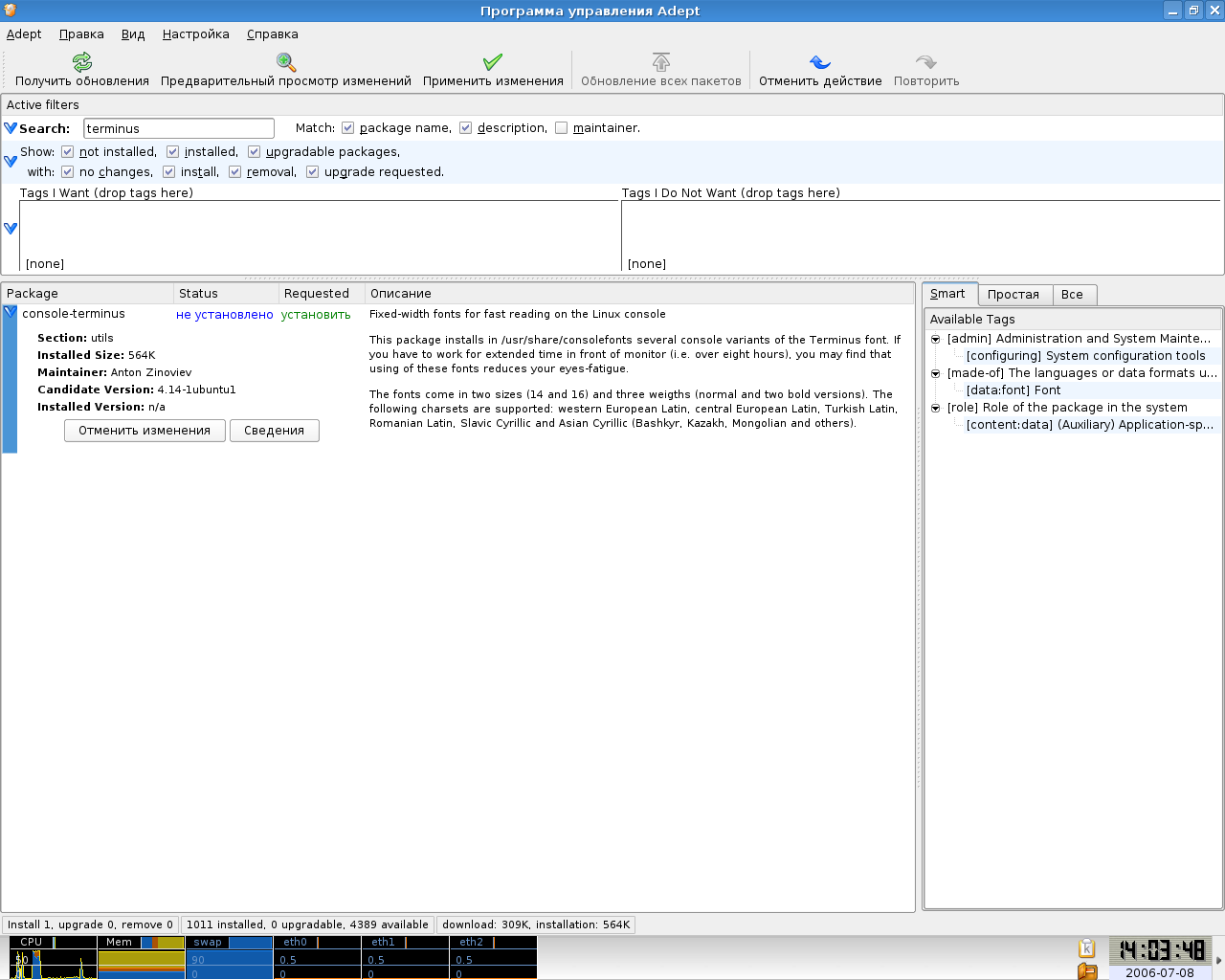
Task: Click the Отменить действие undo icon
Action: (x=820, y=63)
